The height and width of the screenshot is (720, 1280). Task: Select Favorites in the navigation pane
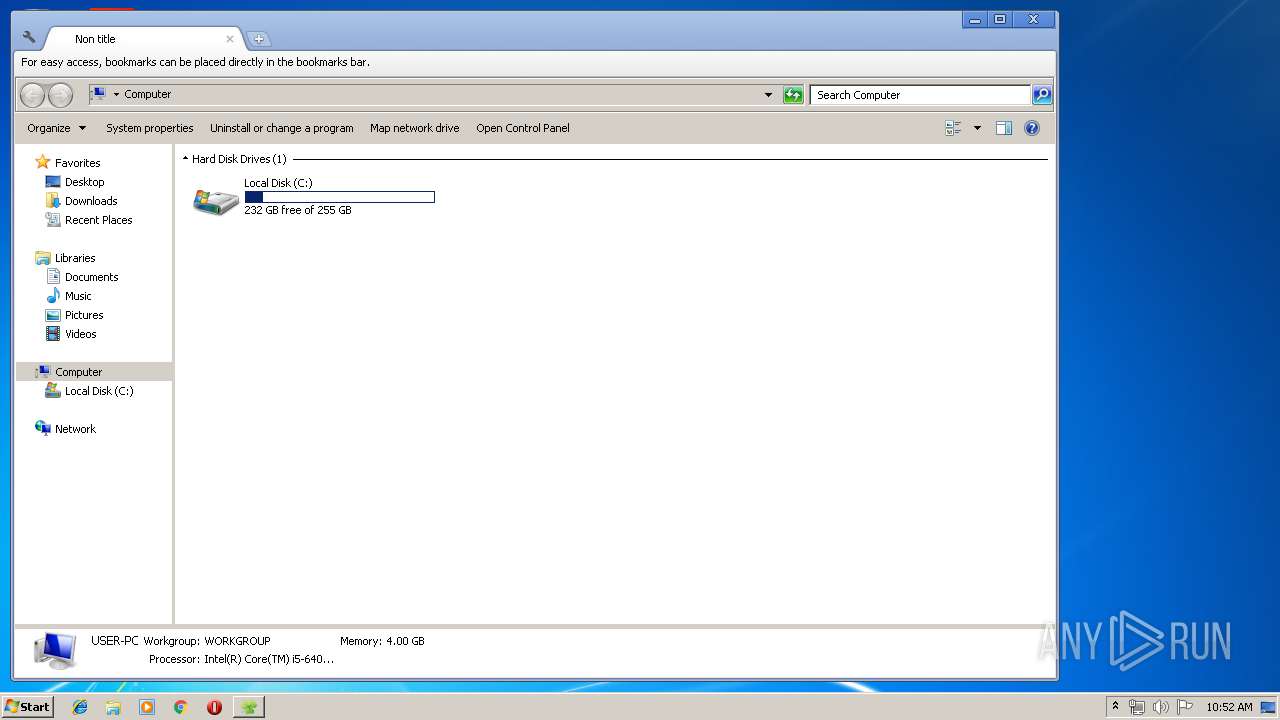(77, 163)
